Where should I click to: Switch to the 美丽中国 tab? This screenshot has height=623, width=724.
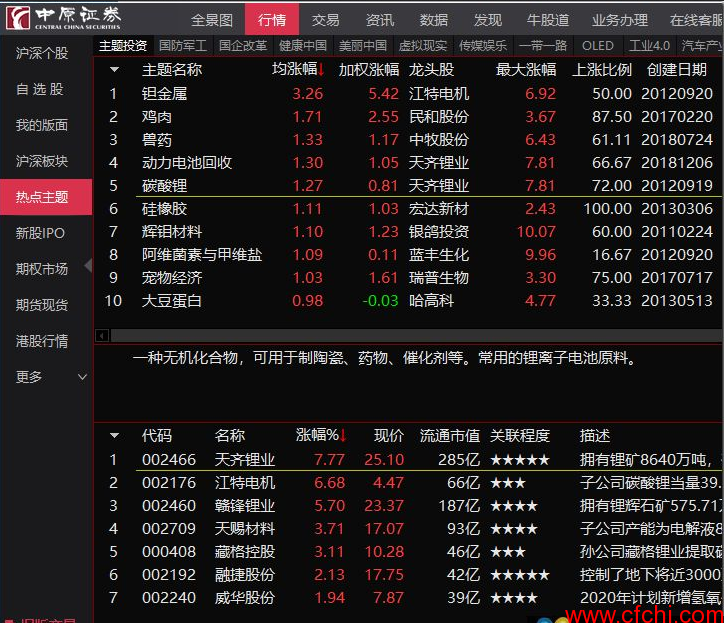[x=363, y=46]
